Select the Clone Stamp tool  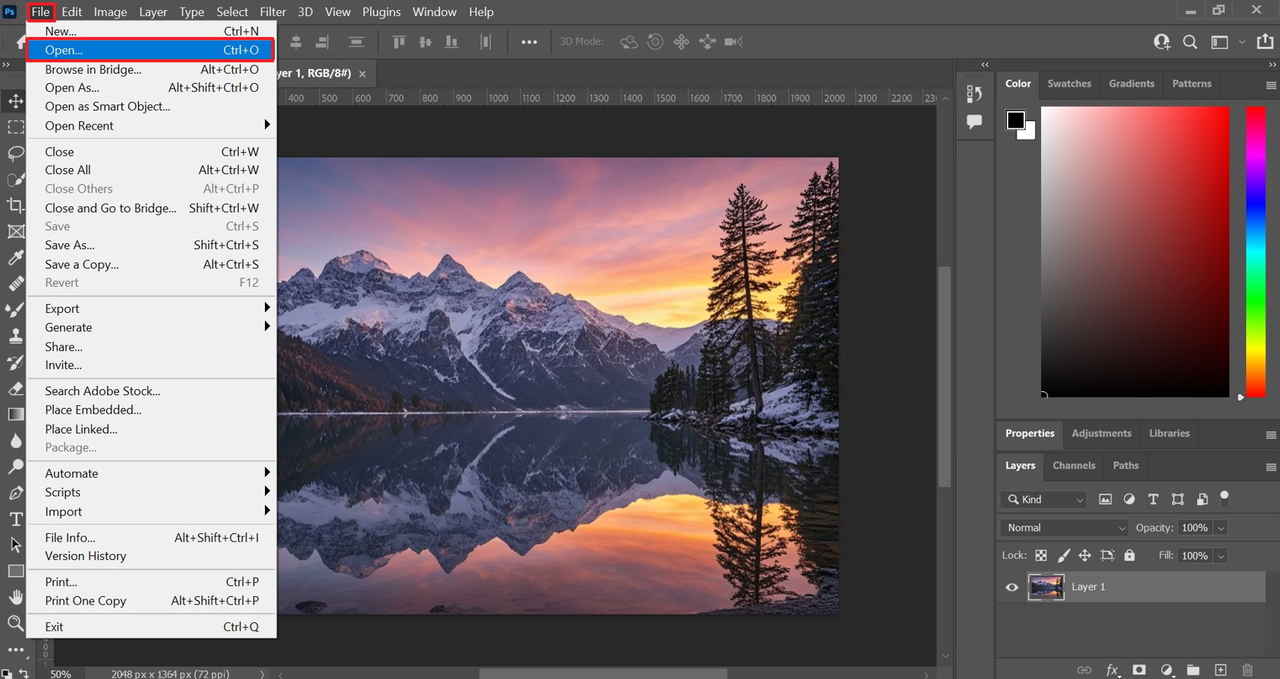click(x=15, y=336)
